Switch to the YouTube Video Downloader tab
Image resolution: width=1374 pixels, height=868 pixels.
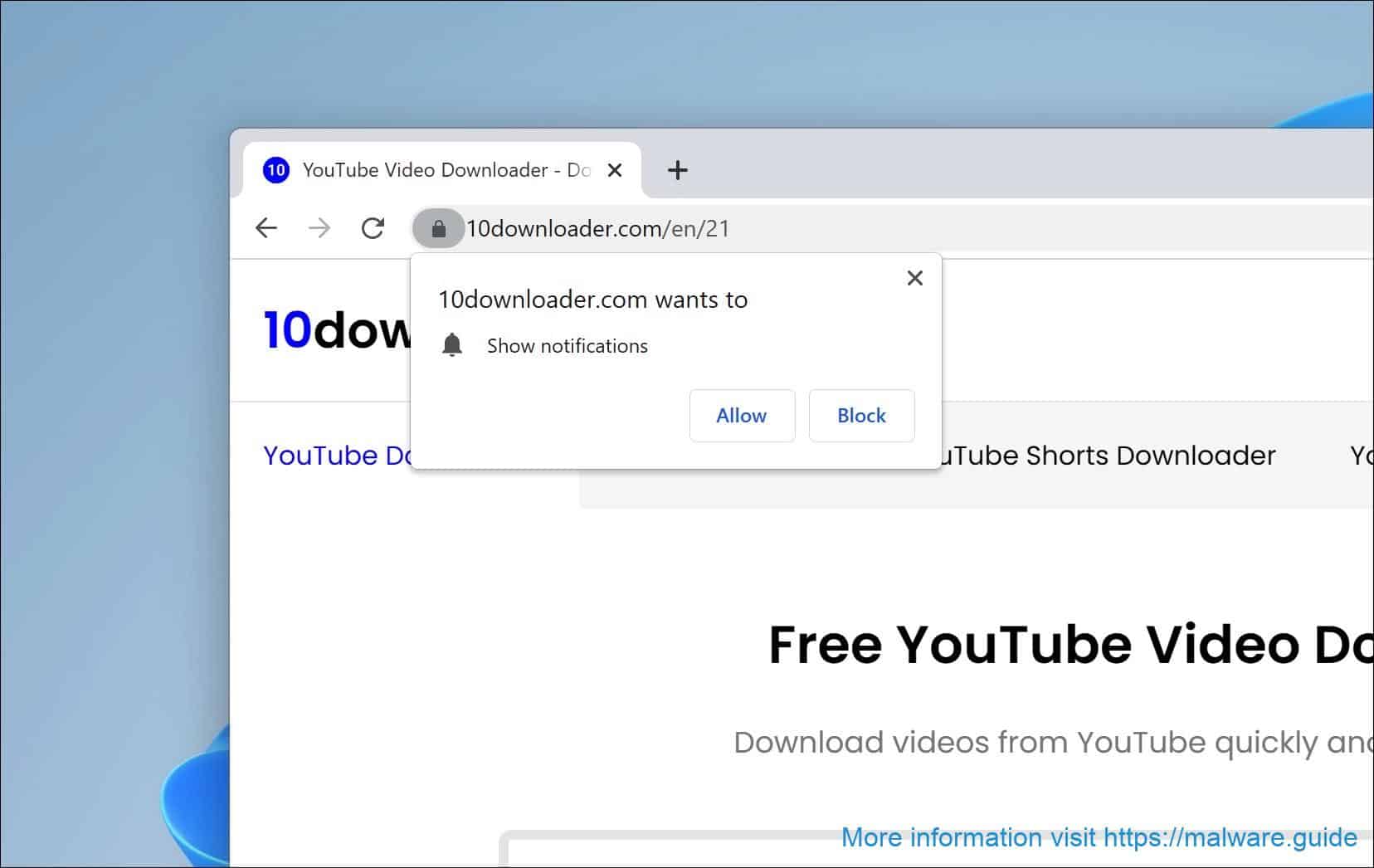coord(448,169)
